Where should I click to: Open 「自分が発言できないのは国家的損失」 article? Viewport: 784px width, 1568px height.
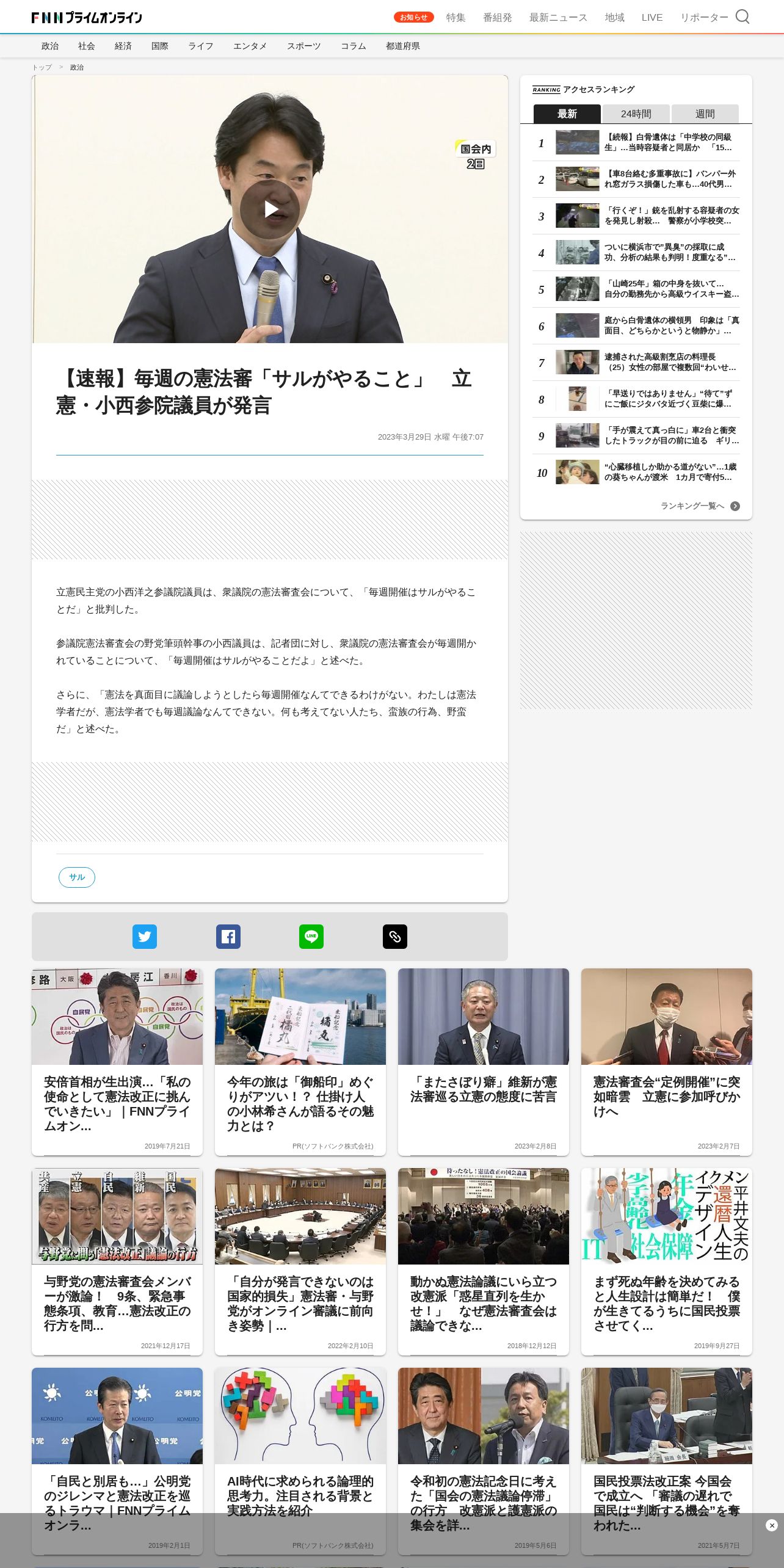click(300, 1261)
